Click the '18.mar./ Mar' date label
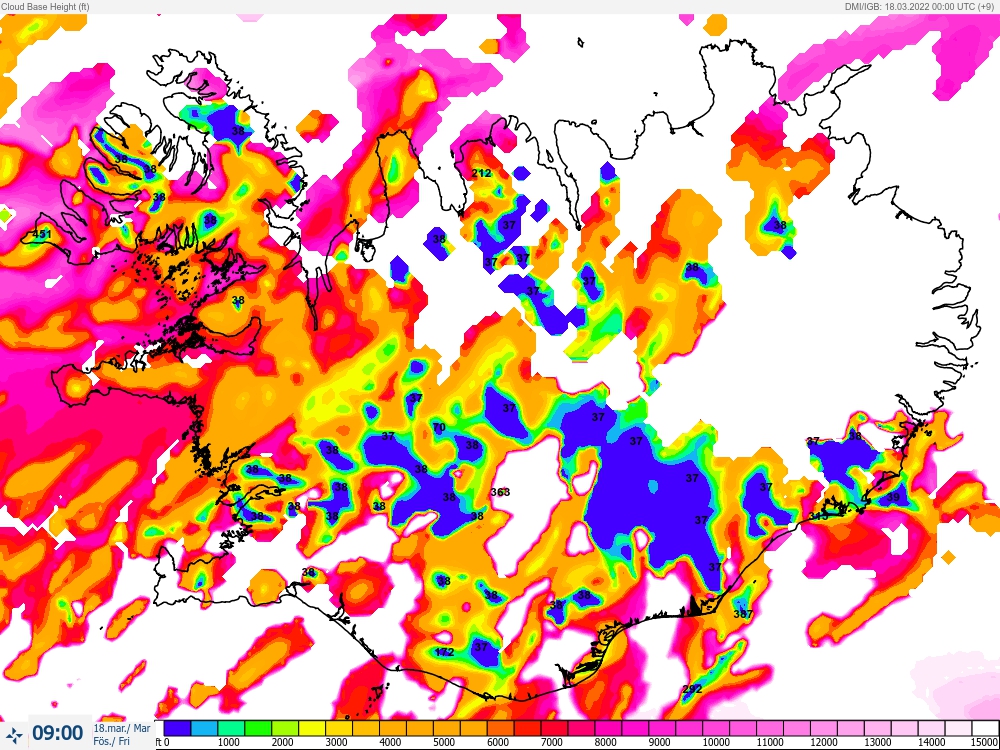The height and width of the screenshot is (750, 1000). coord(122,728)
